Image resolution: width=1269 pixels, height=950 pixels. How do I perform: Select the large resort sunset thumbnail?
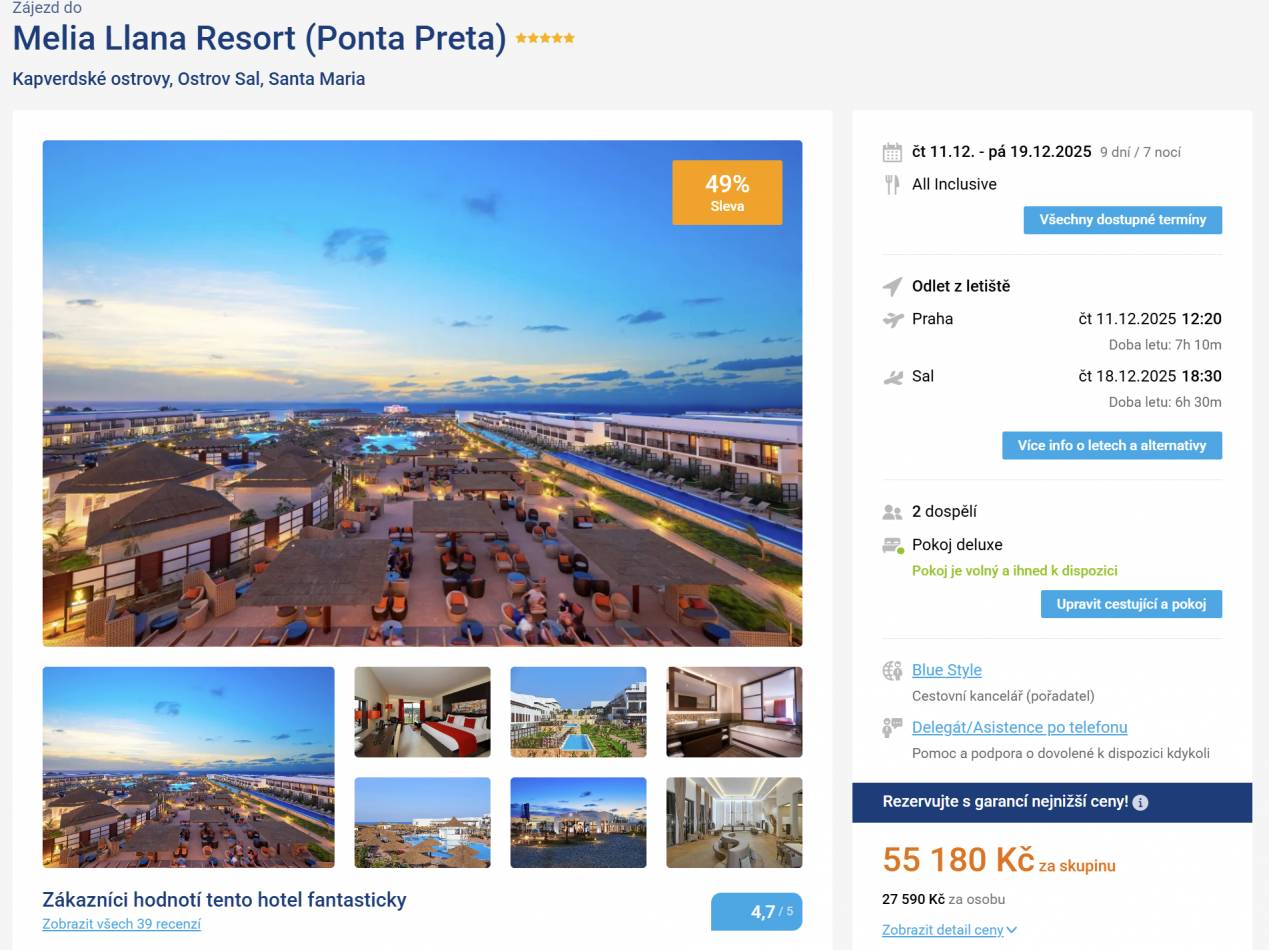click(188, 767)
